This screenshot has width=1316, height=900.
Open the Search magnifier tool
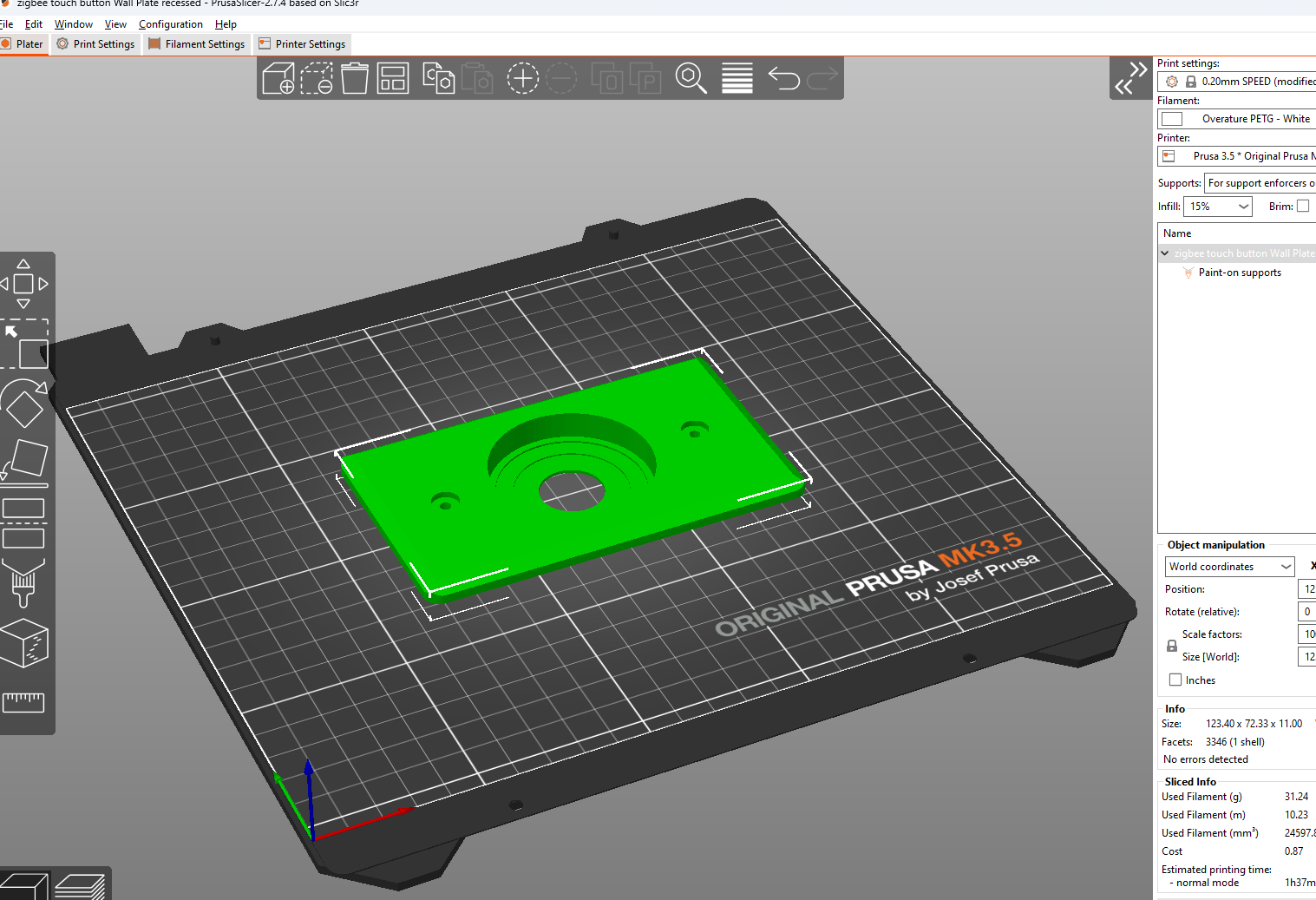coord(691,79)
